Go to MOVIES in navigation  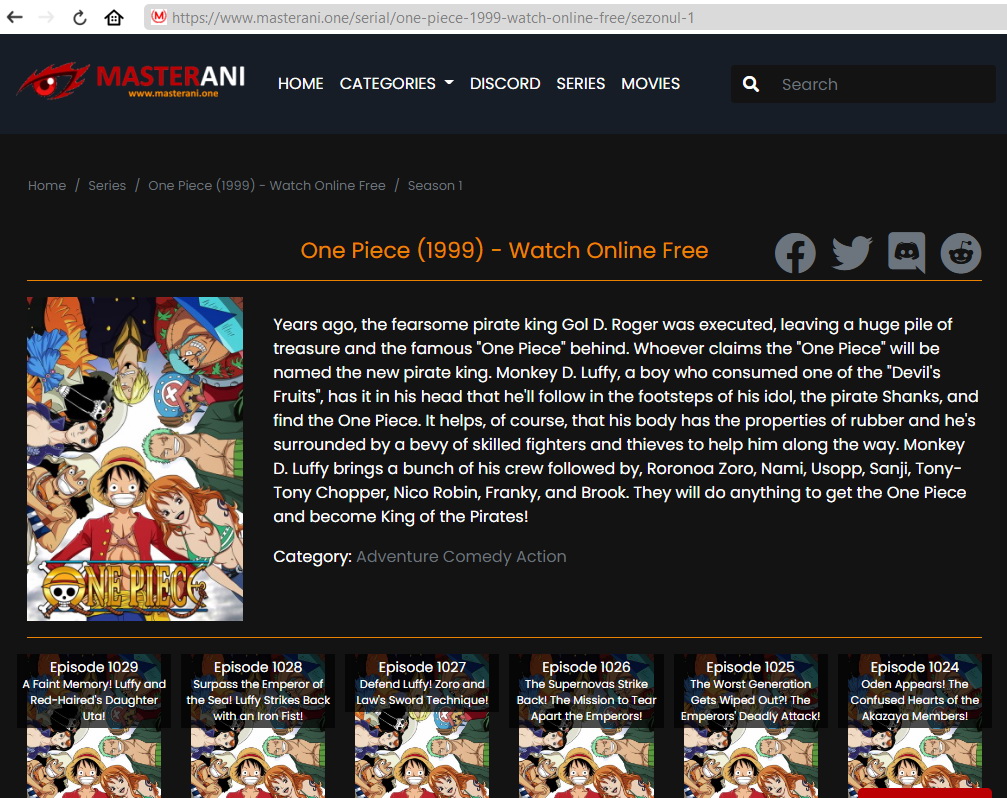(650, 83)
